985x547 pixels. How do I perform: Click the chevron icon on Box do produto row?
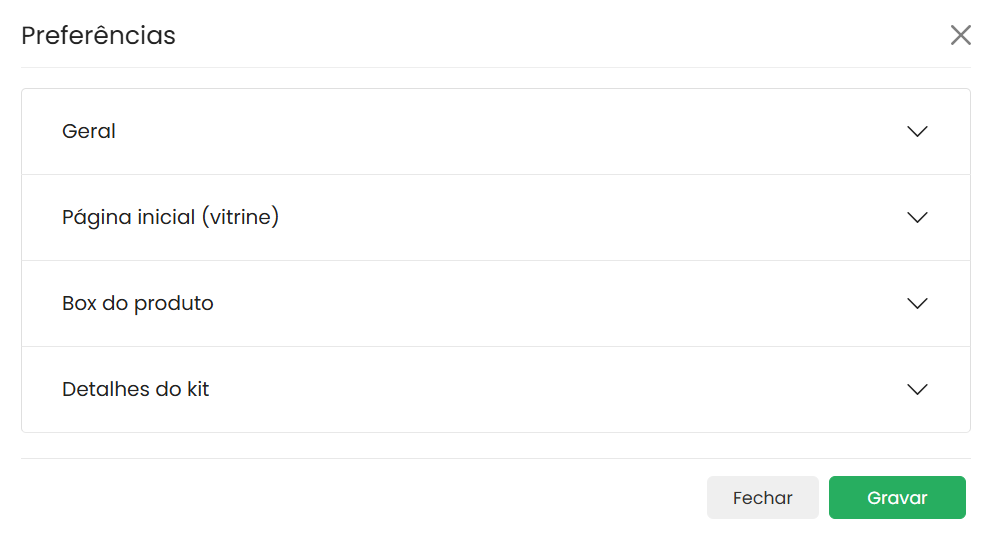(x=917, y=304)
